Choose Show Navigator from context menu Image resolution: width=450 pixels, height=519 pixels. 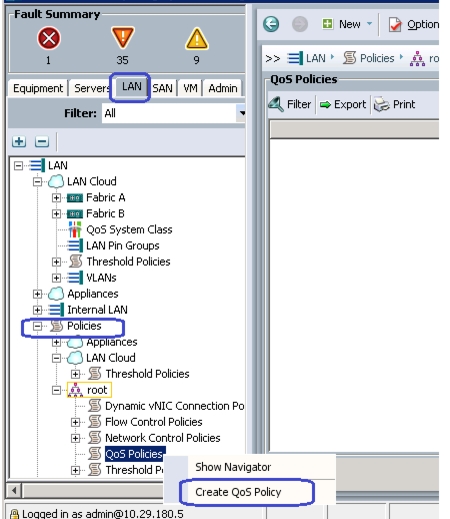pyautogui.click(x=233, y=467)
